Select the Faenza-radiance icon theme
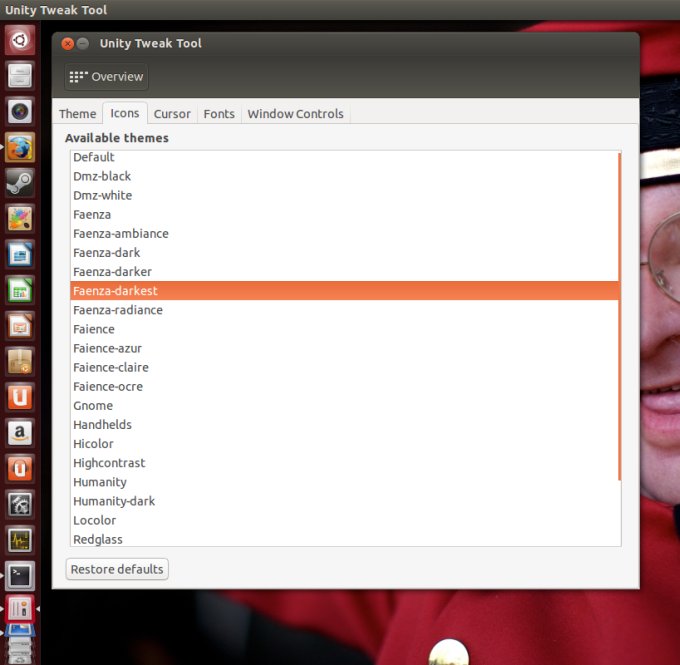 click(118, 310)
